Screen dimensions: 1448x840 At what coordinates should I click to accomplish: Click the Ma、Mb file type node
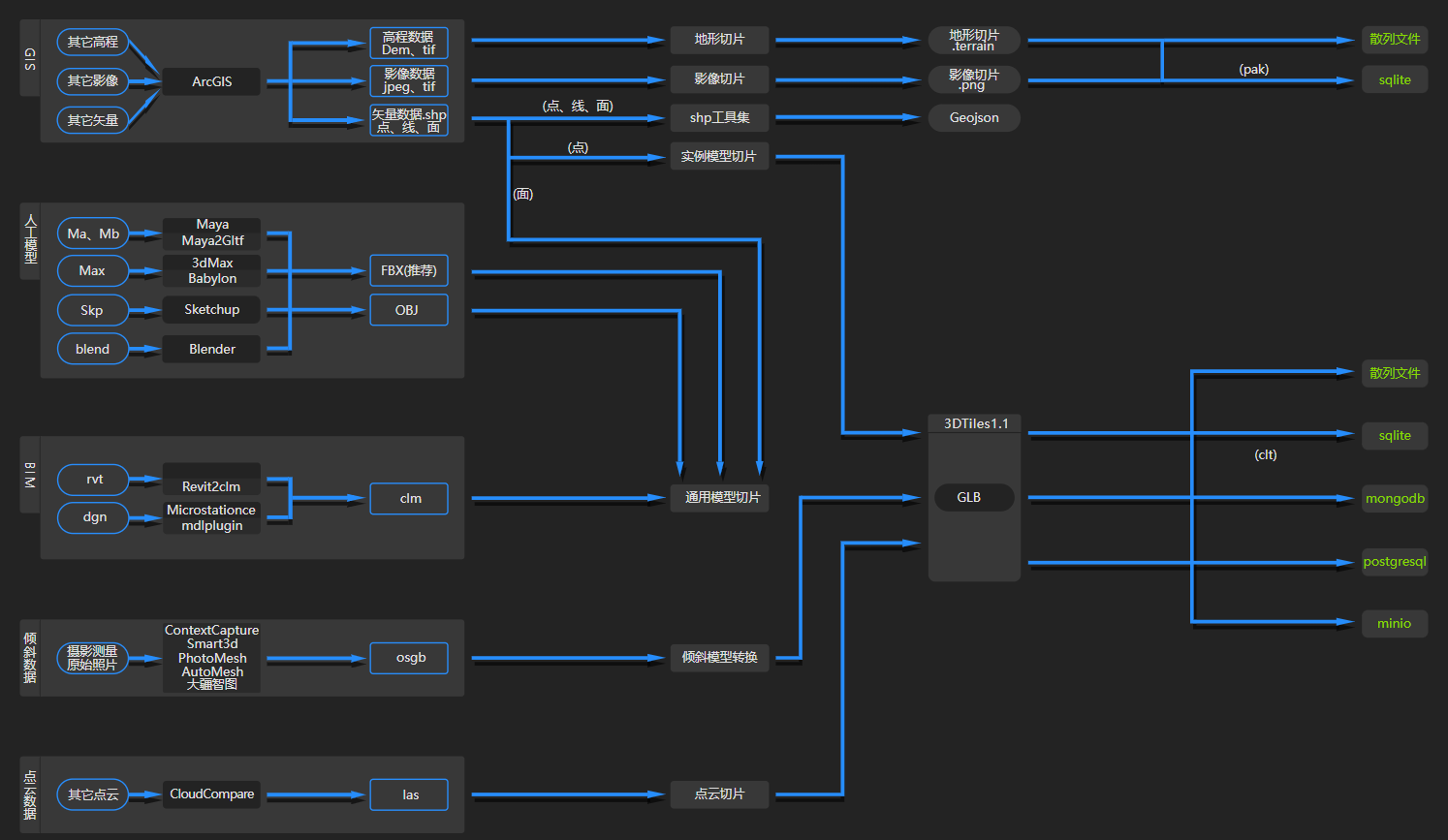(93, 233)
